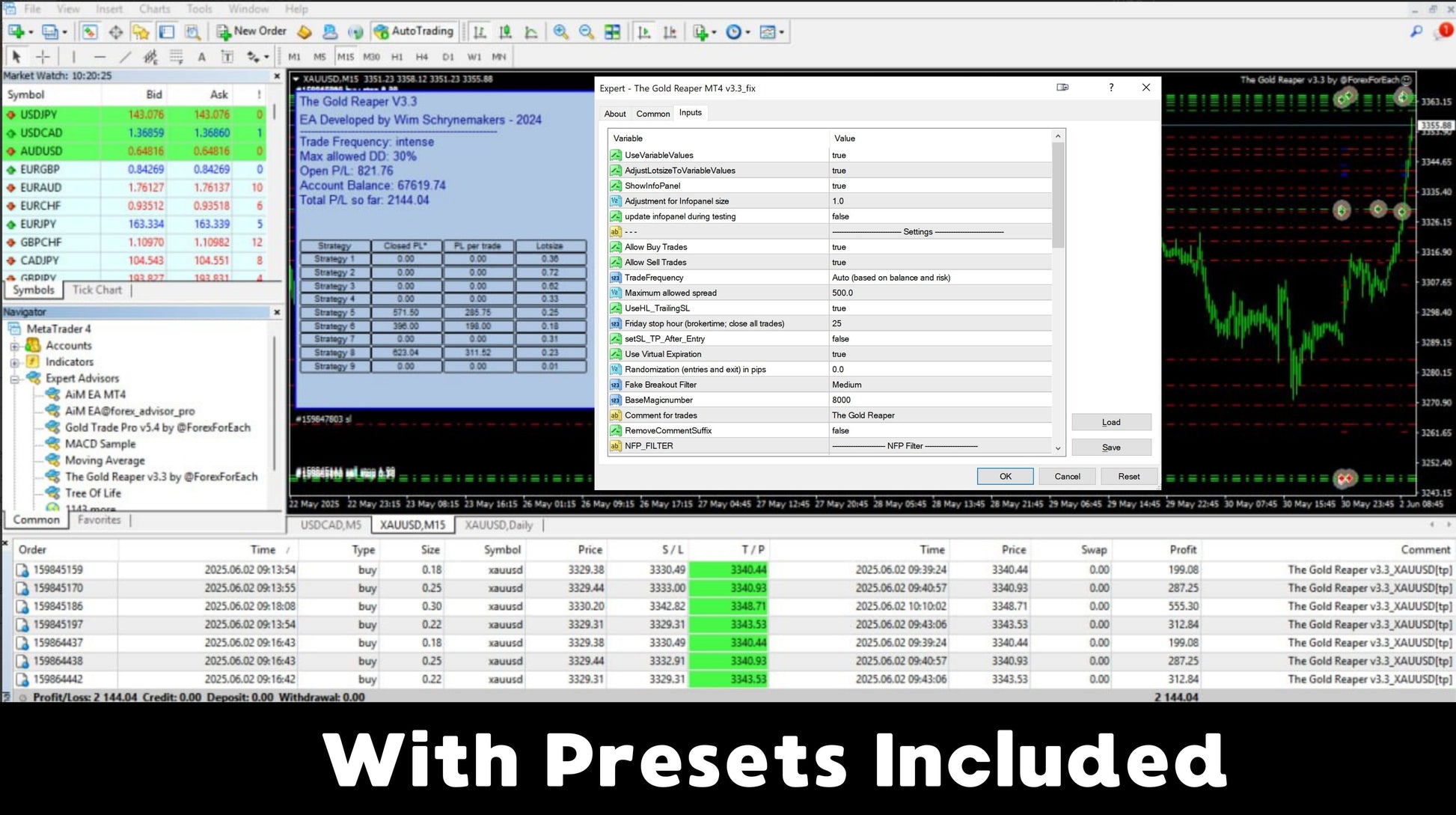Image resolution: width=1456 pixels, height=815 pixels.
Task: Click the zoom in magnifier icon
Action: [560, 31]
